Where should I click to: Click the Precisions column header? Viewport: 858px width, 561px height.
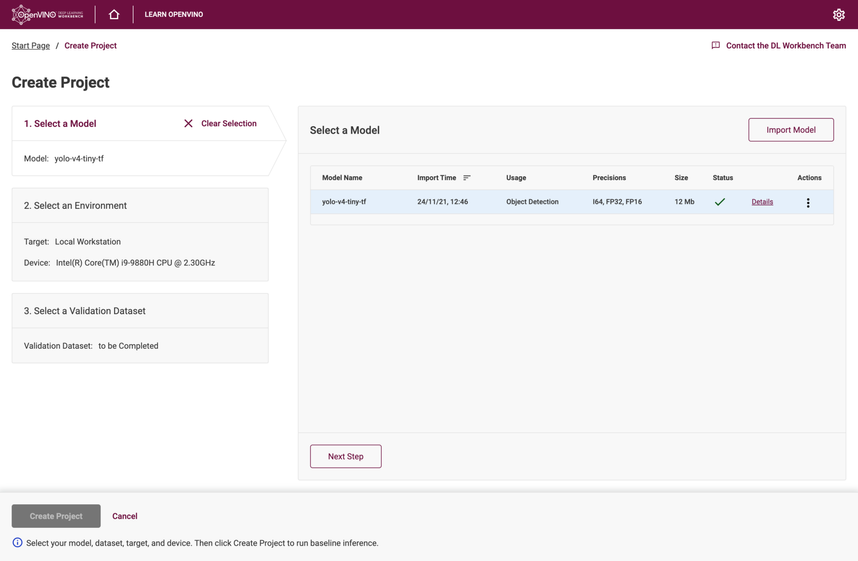click(609, 178)
